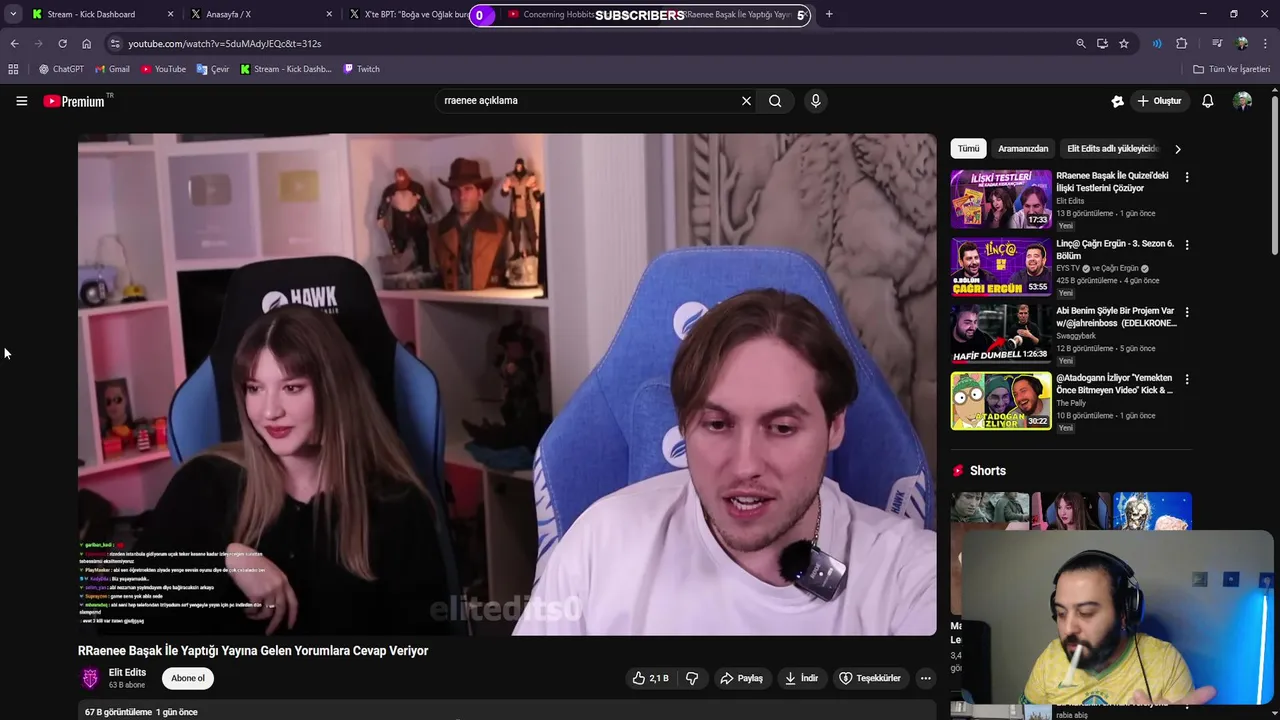Image resolution: width=1280 pixels, height=720 pixels.
Task: Open the browser profile avatar
Action: tap(1242, 44)
